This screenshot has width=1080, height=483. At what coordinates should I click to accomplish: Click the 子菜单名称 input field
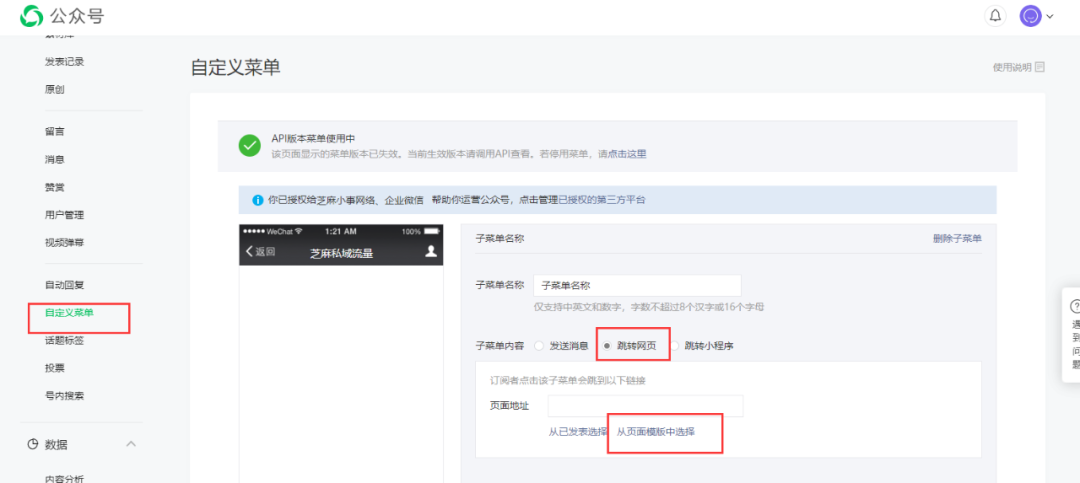(637, 285)
